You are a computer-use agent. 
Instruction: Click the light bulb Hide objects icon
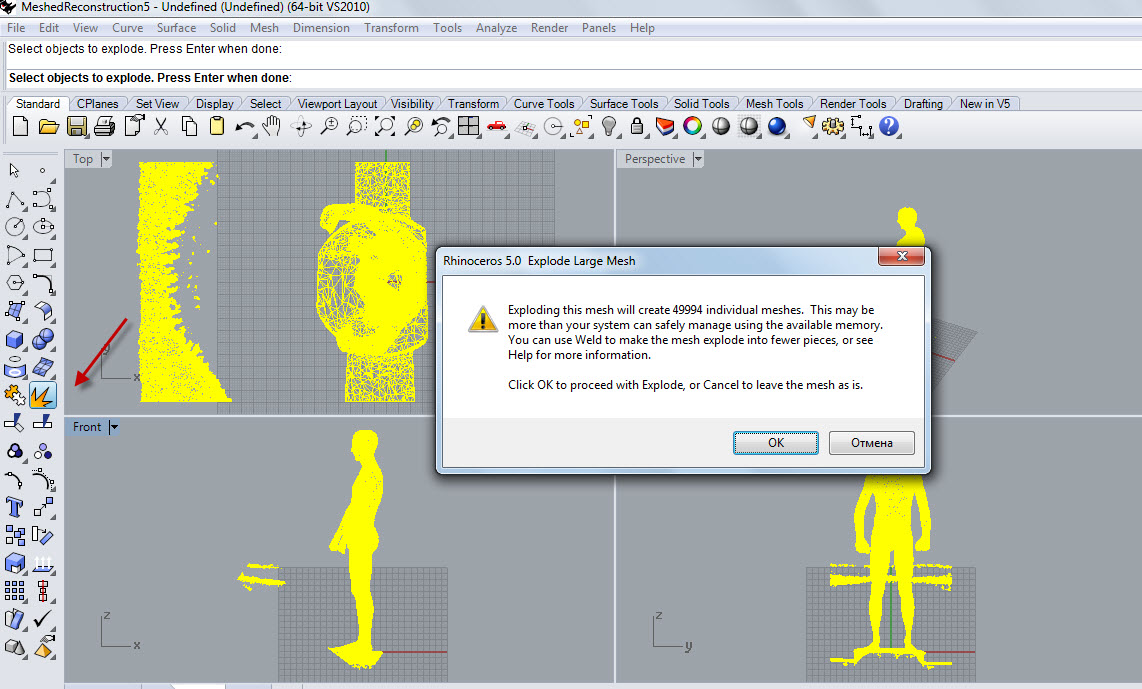click(609, 127)
